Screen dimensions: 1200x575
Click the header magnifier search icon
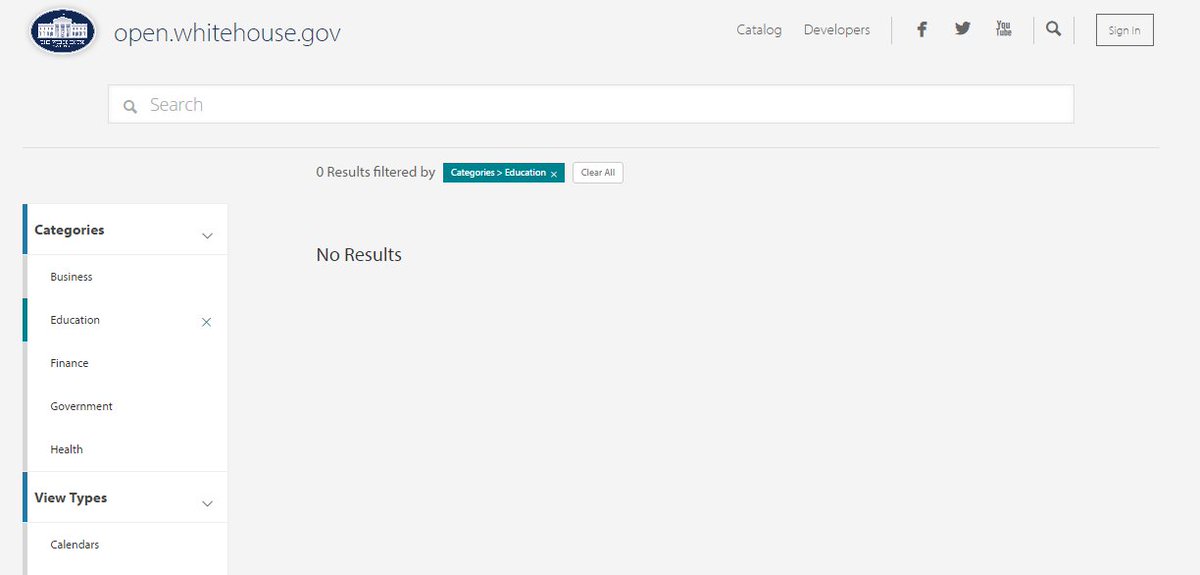coord(1053,29)
